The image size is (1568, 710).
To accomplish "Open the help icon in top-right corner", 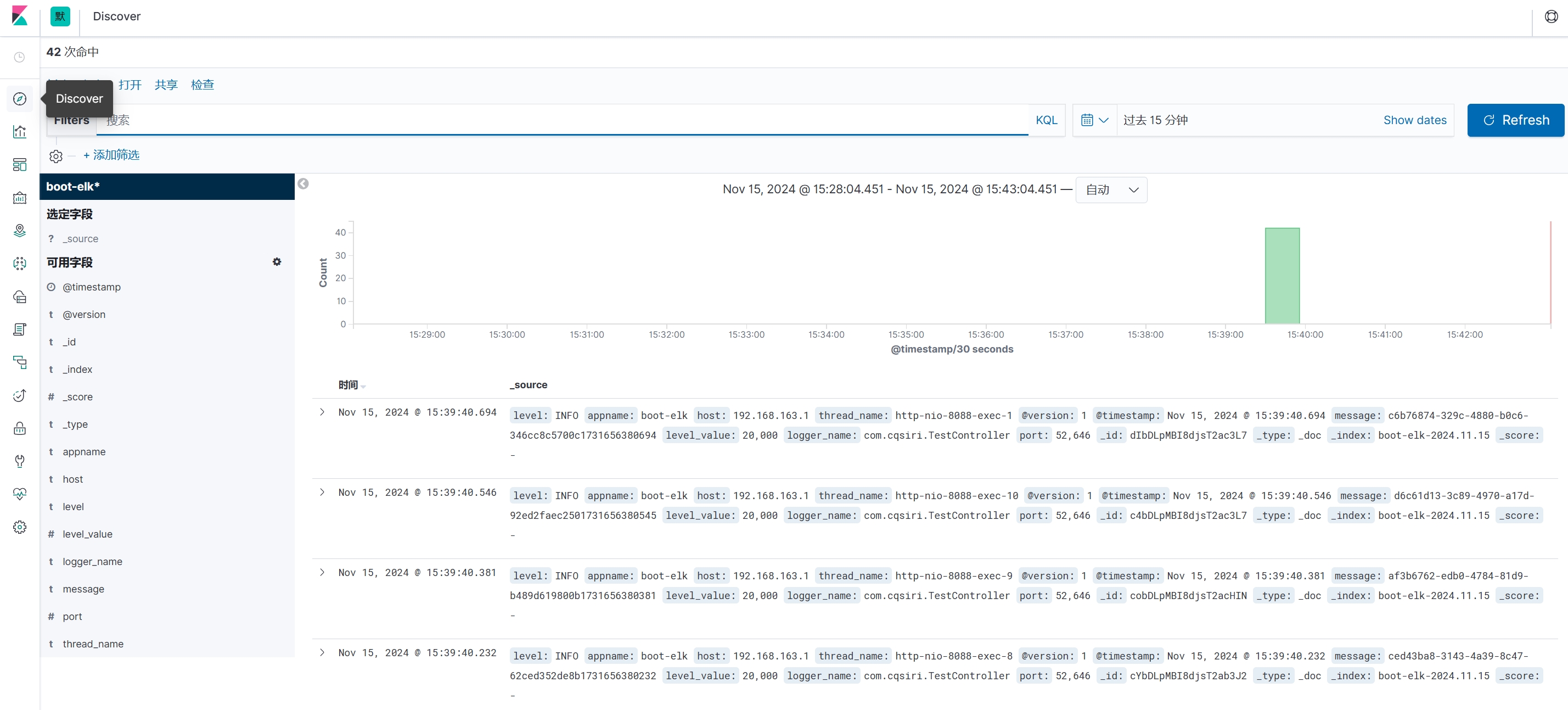I will [1551, 16].
